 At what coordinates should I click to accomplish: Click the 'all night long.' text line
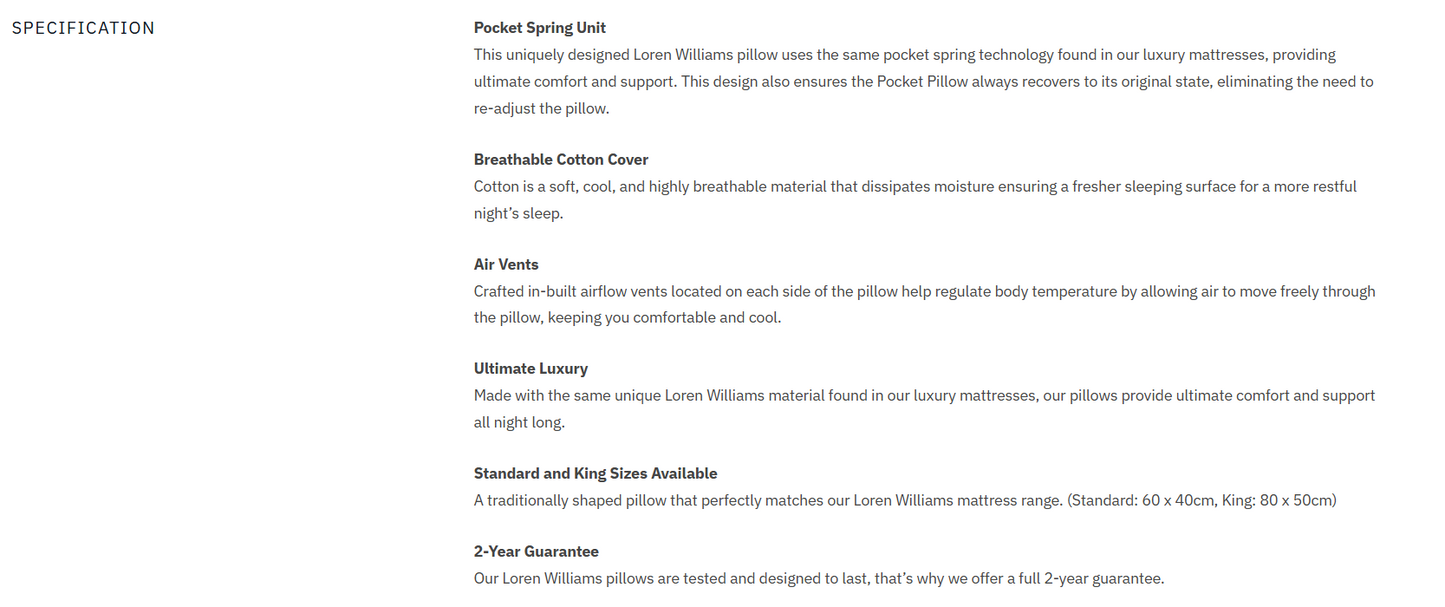pos(519,423)
